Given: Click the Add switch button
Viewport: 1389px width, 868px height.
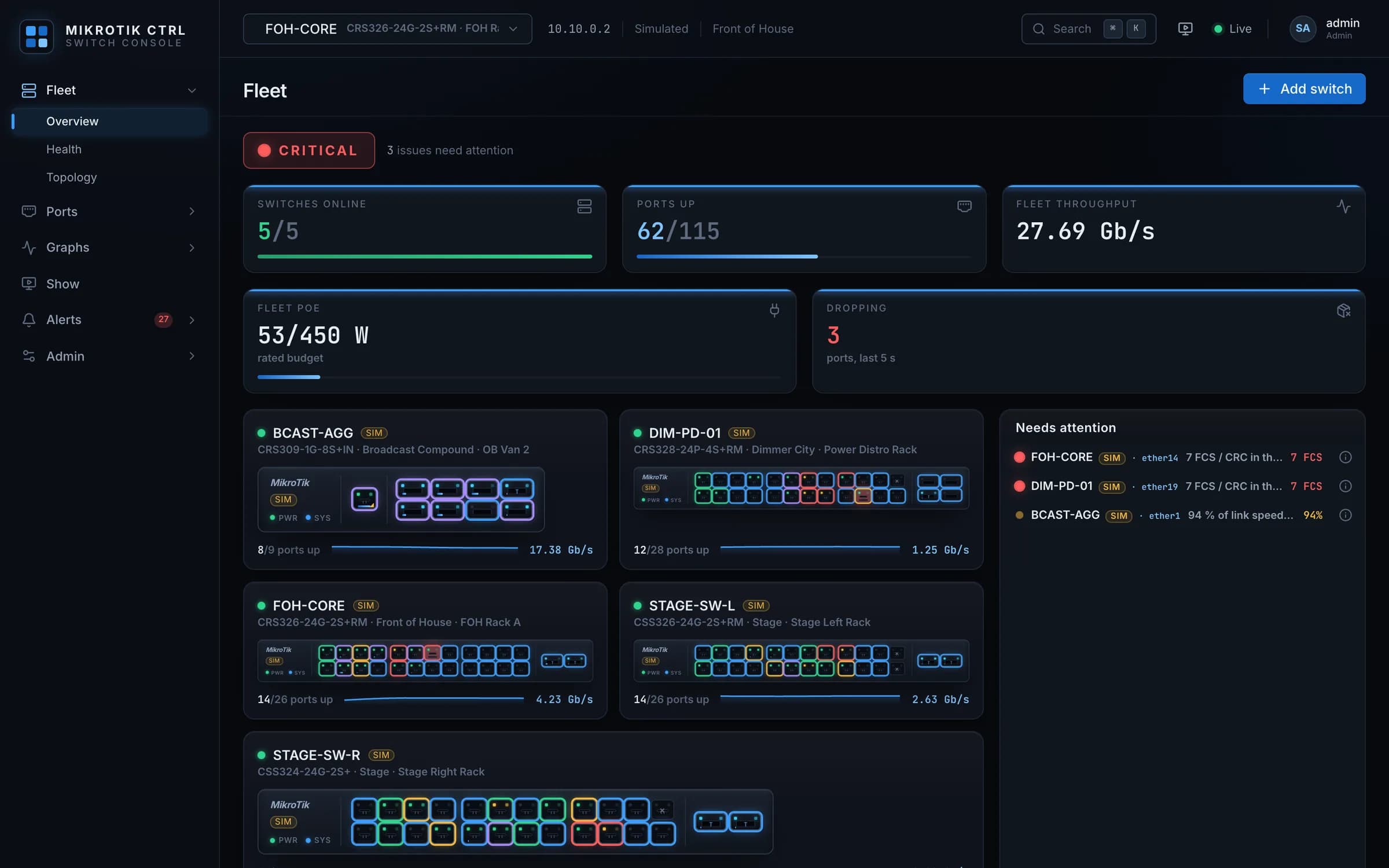Looking at the screenshot, I should coord(1304,89).
